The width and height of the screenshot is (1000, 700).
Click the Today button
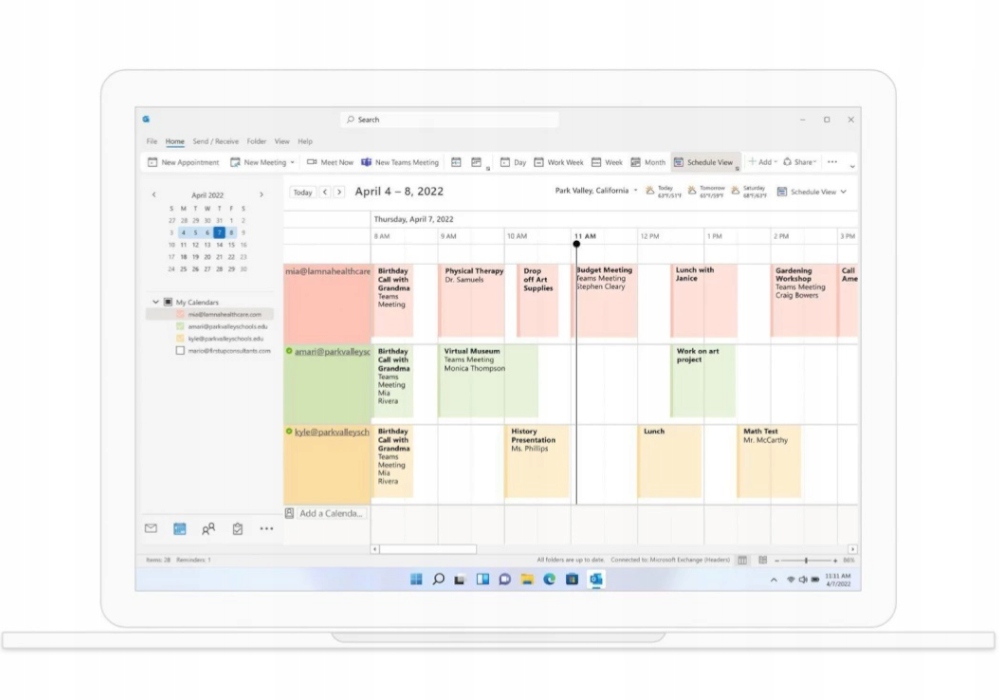tap(302, 192)
